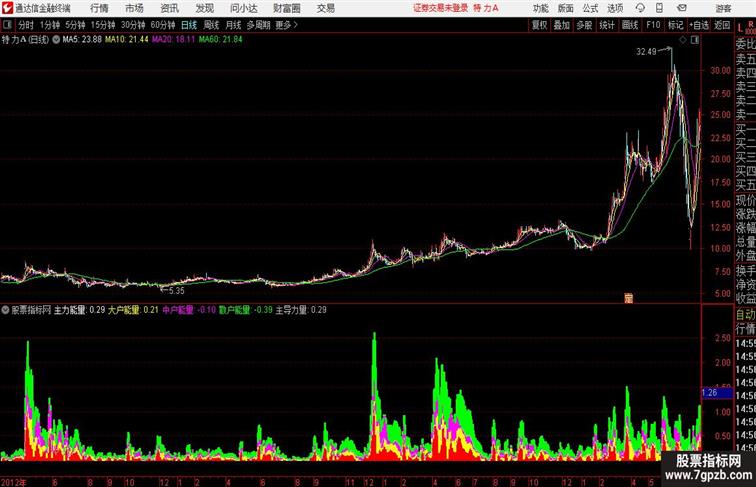This screenshot has height=487, width=756.
Task: Open MA indicator settings round icon
Action: click(x=56, y=40)
